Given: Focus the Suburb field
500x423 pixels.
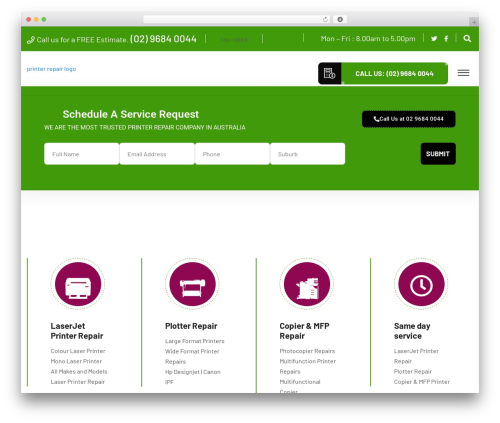Looking at the screenshot, I should click(307, 154).
